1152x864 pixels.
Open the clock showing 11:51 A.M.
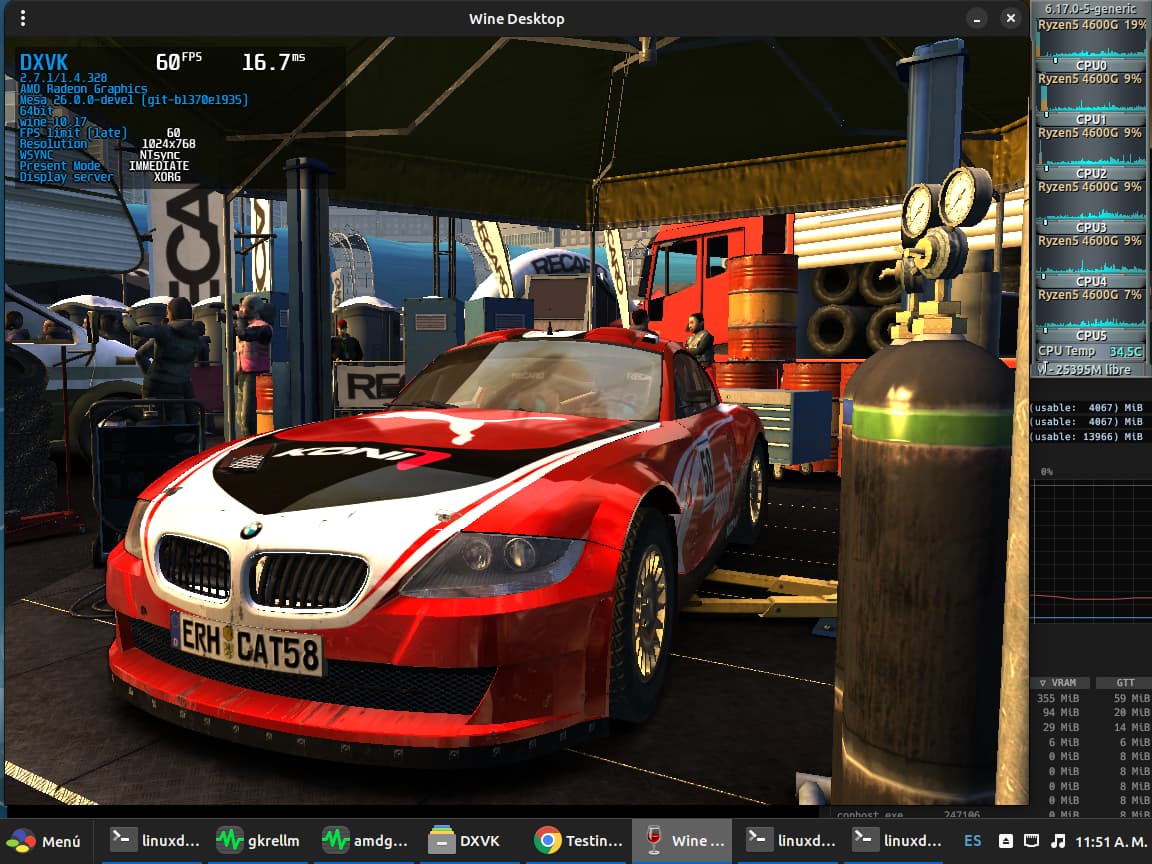[x=1109, y=841]
